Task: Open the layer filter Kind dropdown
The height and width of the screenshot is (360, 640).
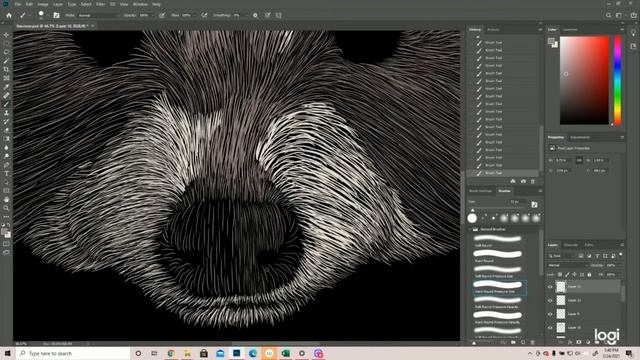Action: tap(562, 256)
